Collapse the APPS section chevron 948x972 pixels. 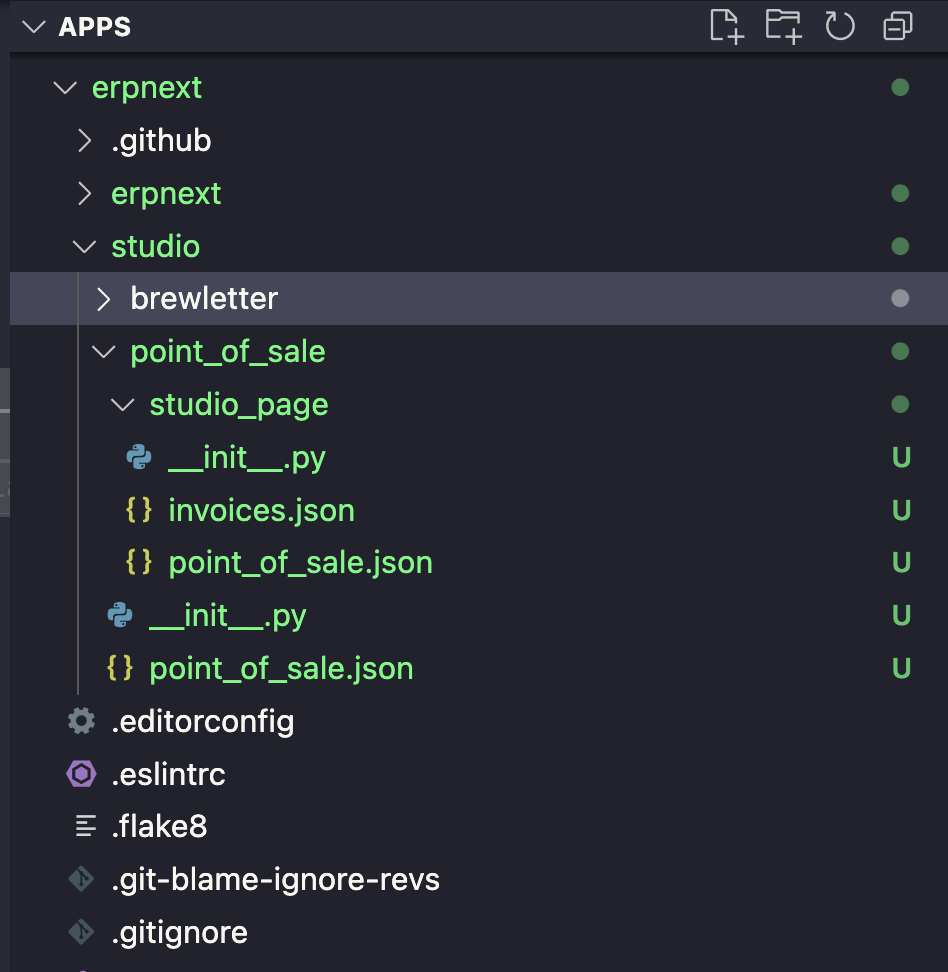(33, 27)
